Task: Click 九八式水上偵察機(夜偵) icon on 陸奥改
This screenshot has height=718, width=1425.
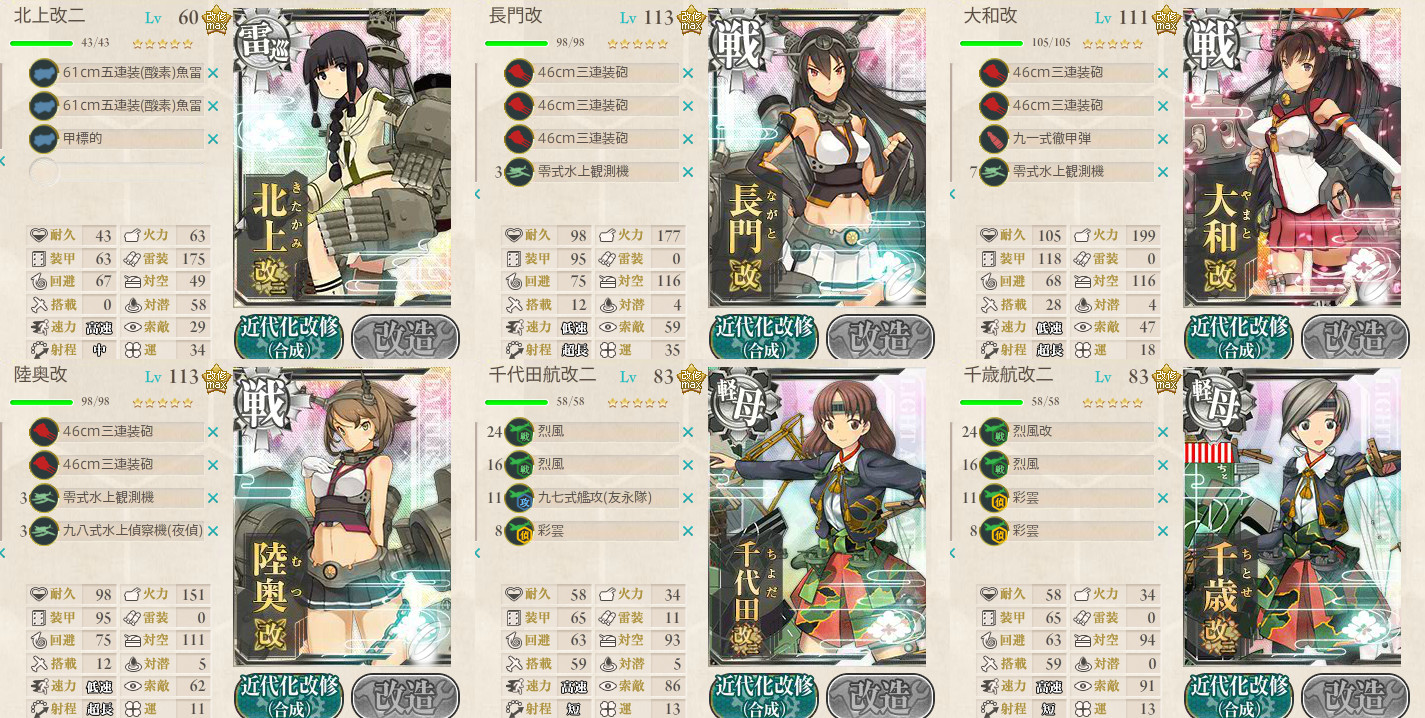Action: coord(44,530)
